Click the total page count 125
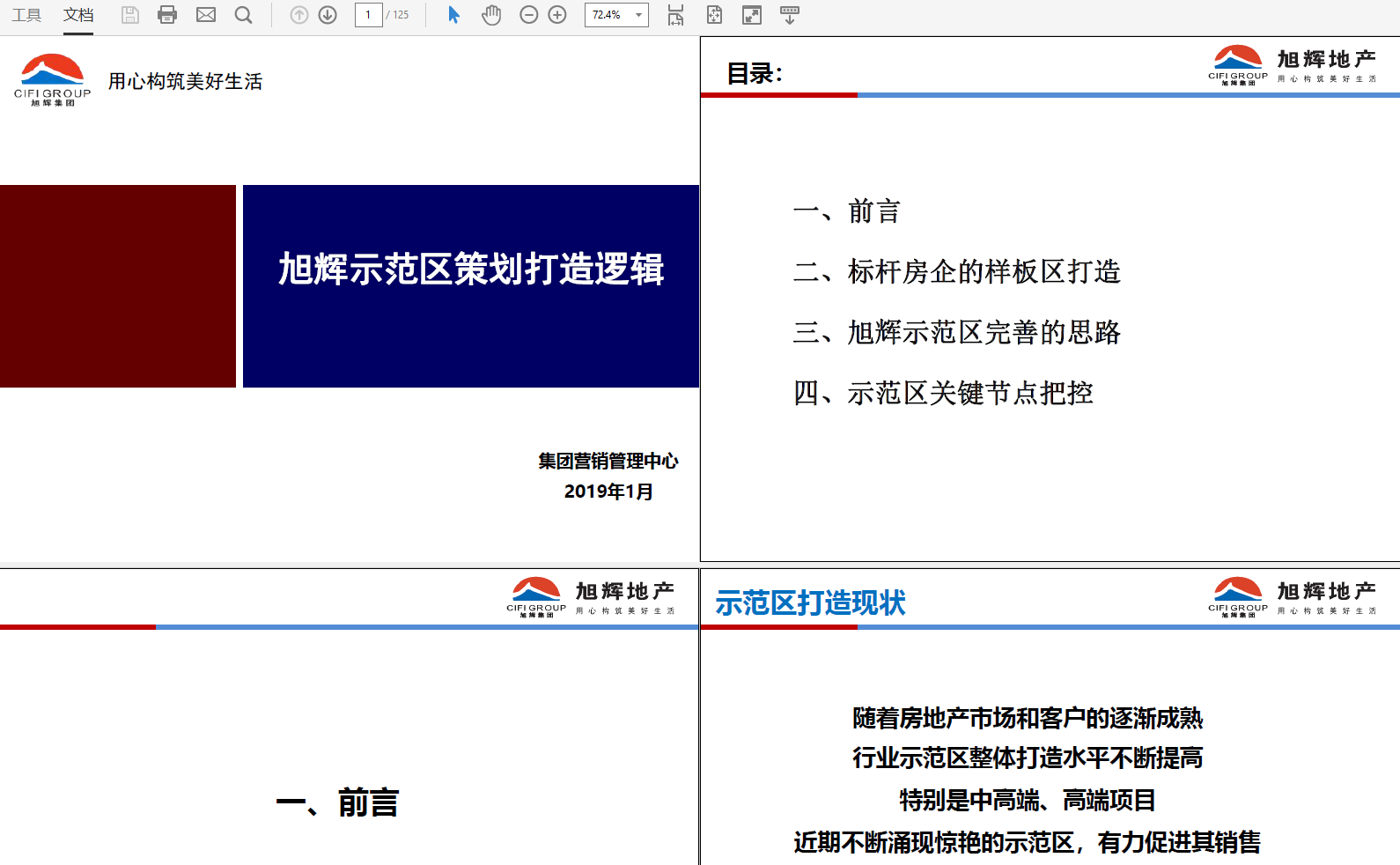This screenshot has width=1400, height=865. [401, 15]
